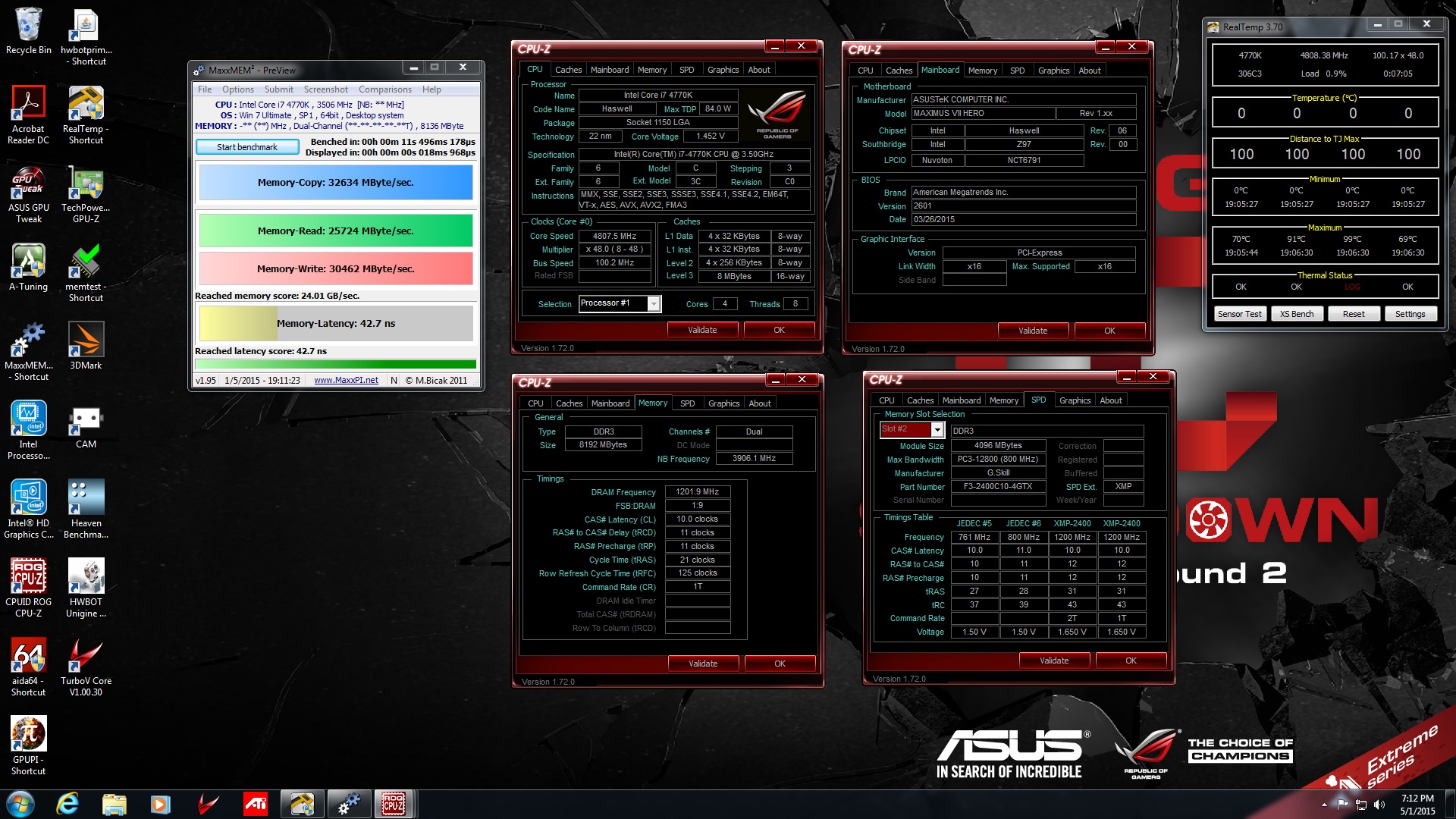Click green latency score progress bar

pyautogui.click(x=336, y=365)
